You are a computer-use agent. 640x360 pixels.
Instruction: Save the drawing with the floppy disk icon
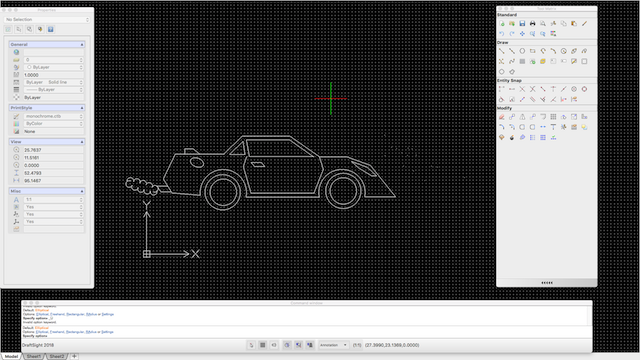coord(522,24)
